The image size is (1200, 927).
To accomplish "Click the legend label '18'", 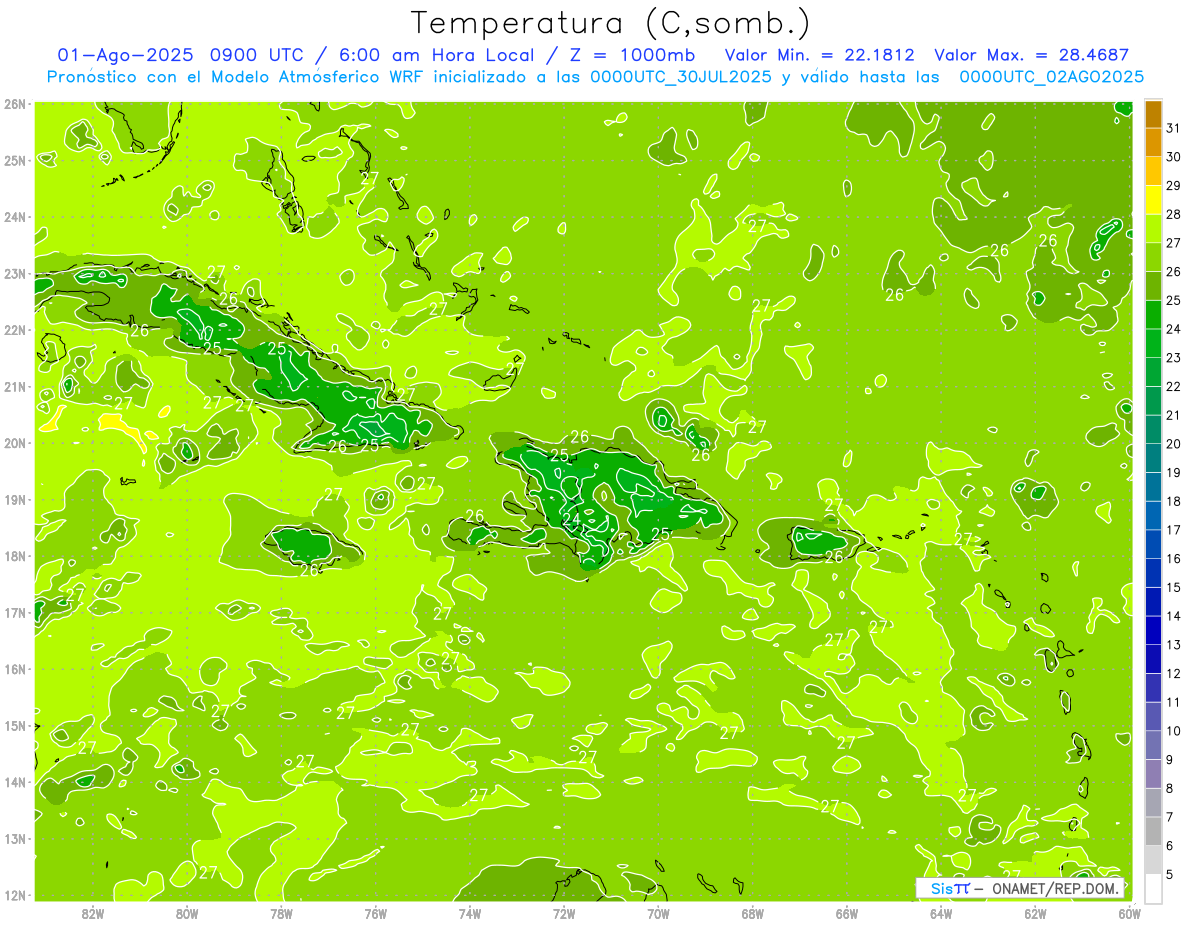I will 1173,501.
